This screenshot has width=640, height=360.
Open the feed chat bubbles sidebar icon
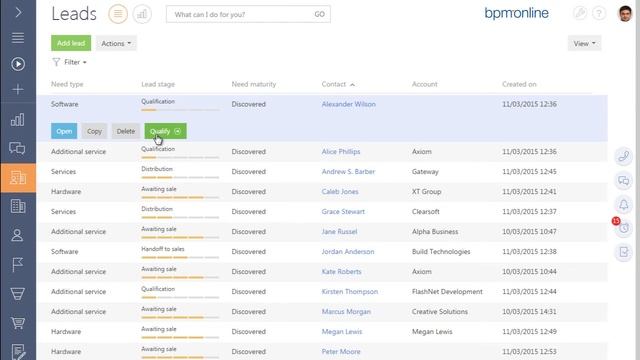point(18,148)
